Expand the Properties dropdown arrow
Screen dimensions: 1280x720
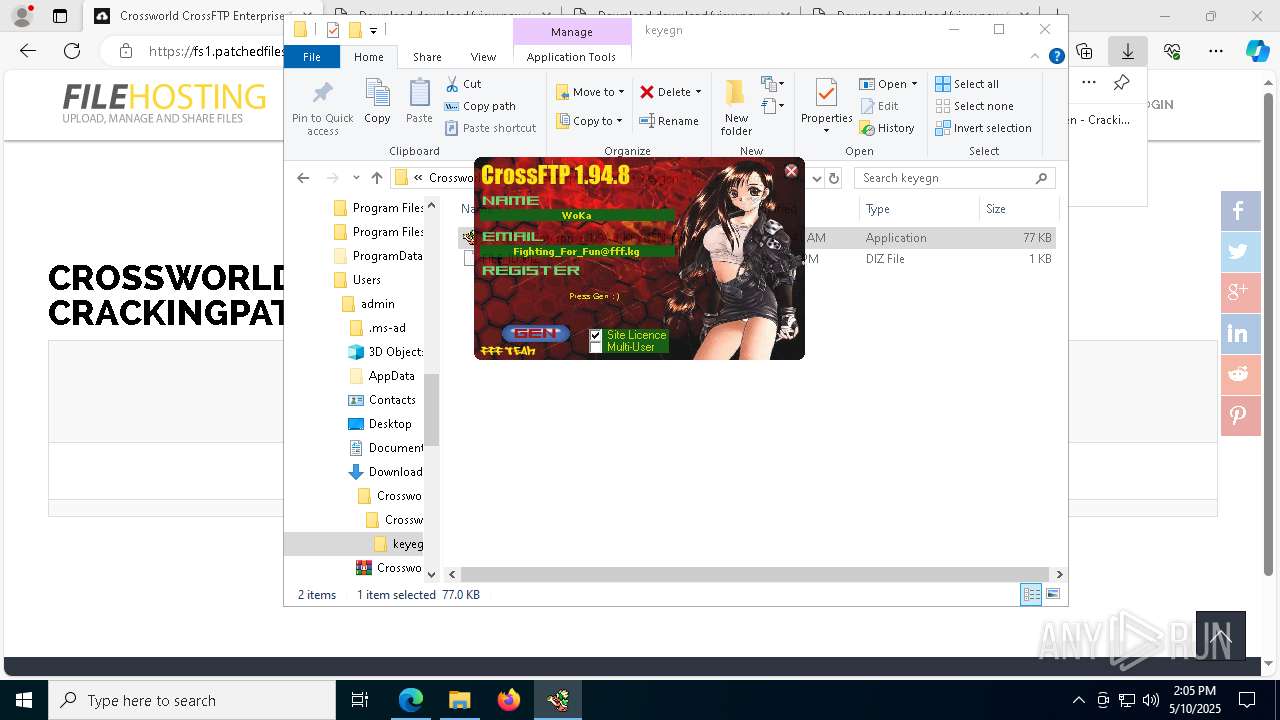pyautogui.click(x=826, y=131)
